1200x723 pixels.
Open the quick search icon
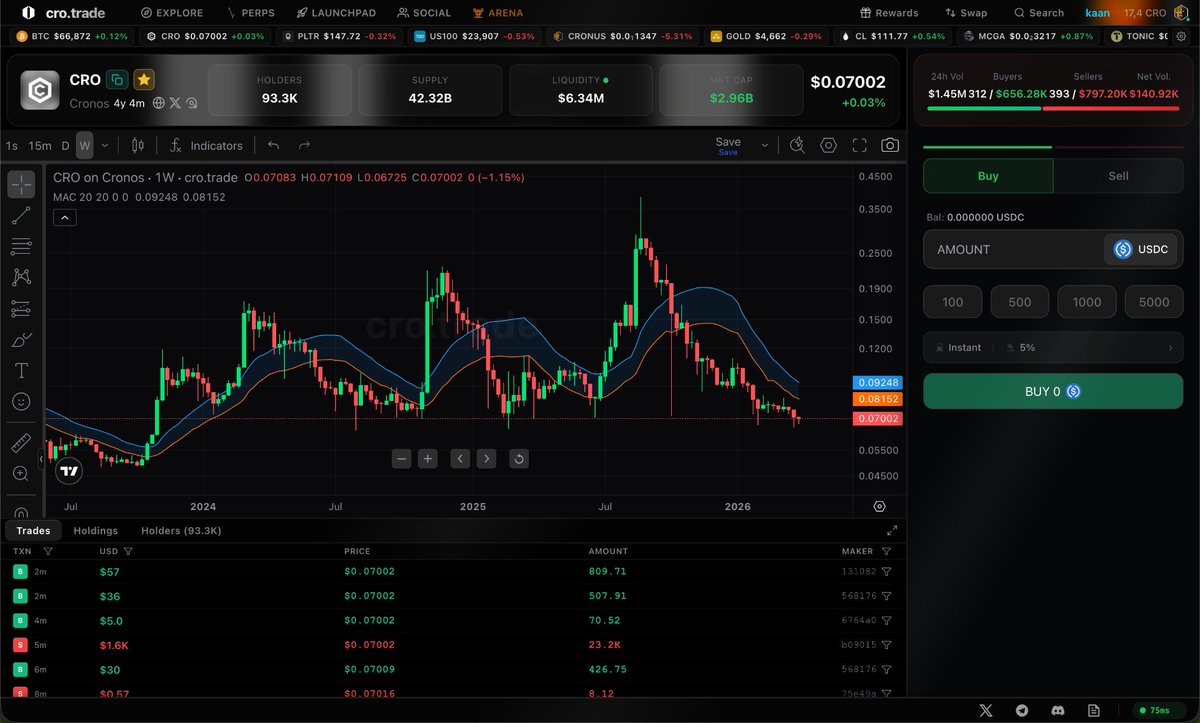click(797, 145)
